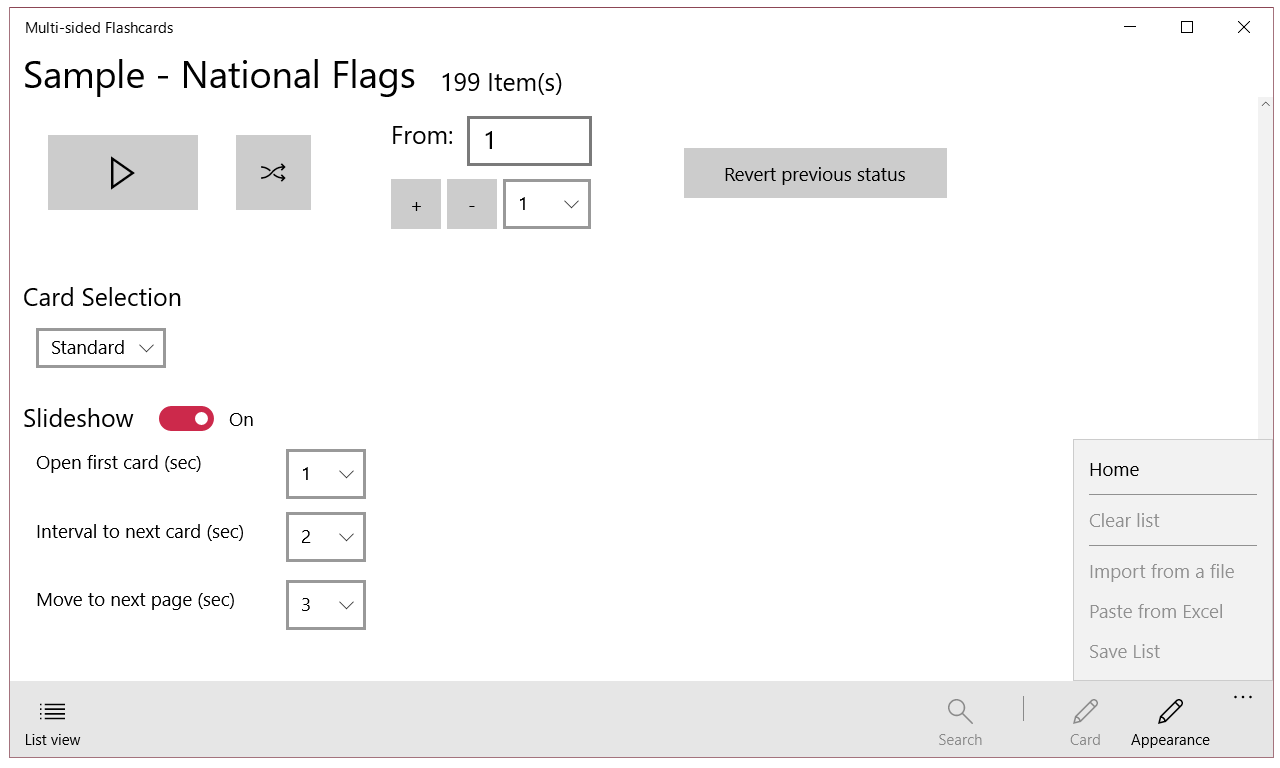Open the Move to next page dropdown

pyautogui.click(x=326, y=605)
